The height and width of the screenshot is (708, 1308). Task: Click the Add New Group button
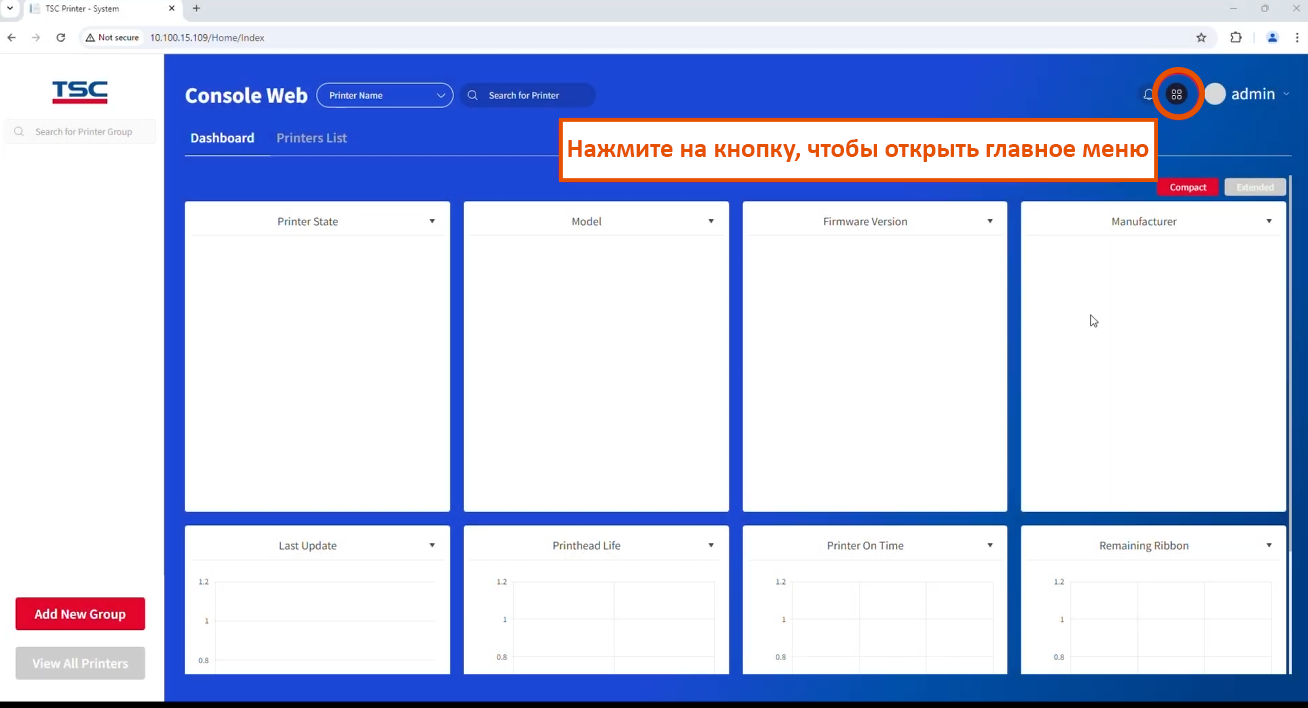(80, 614)
